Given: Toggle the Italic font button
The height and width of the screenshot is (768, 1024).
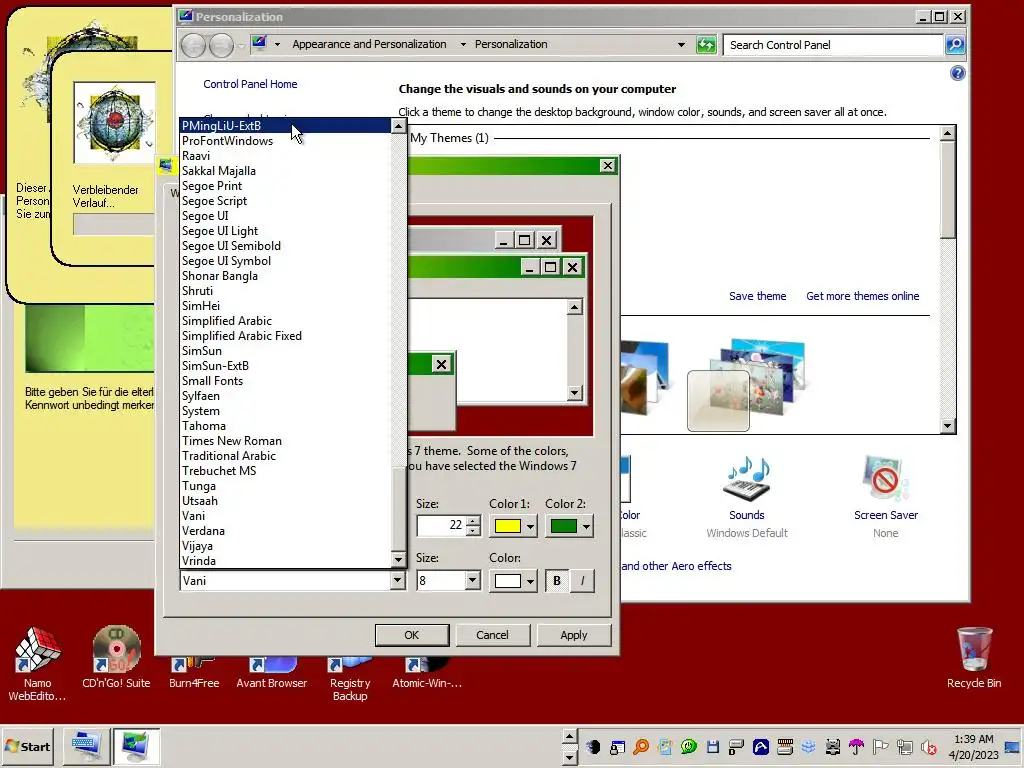Looking at the screenshot, I should (x=583, y=581).
